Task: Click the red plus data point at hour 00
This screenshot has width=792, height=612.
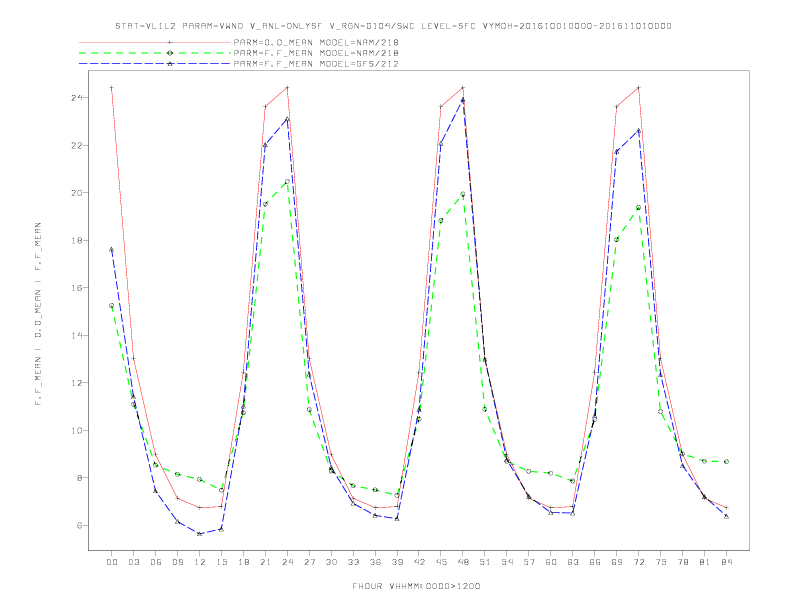Action: 112,88
